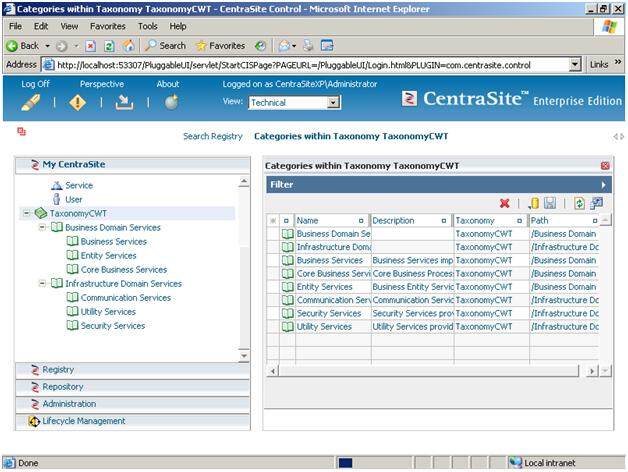
Task: Click the save floppy disk icon
Action: [550, 203]
